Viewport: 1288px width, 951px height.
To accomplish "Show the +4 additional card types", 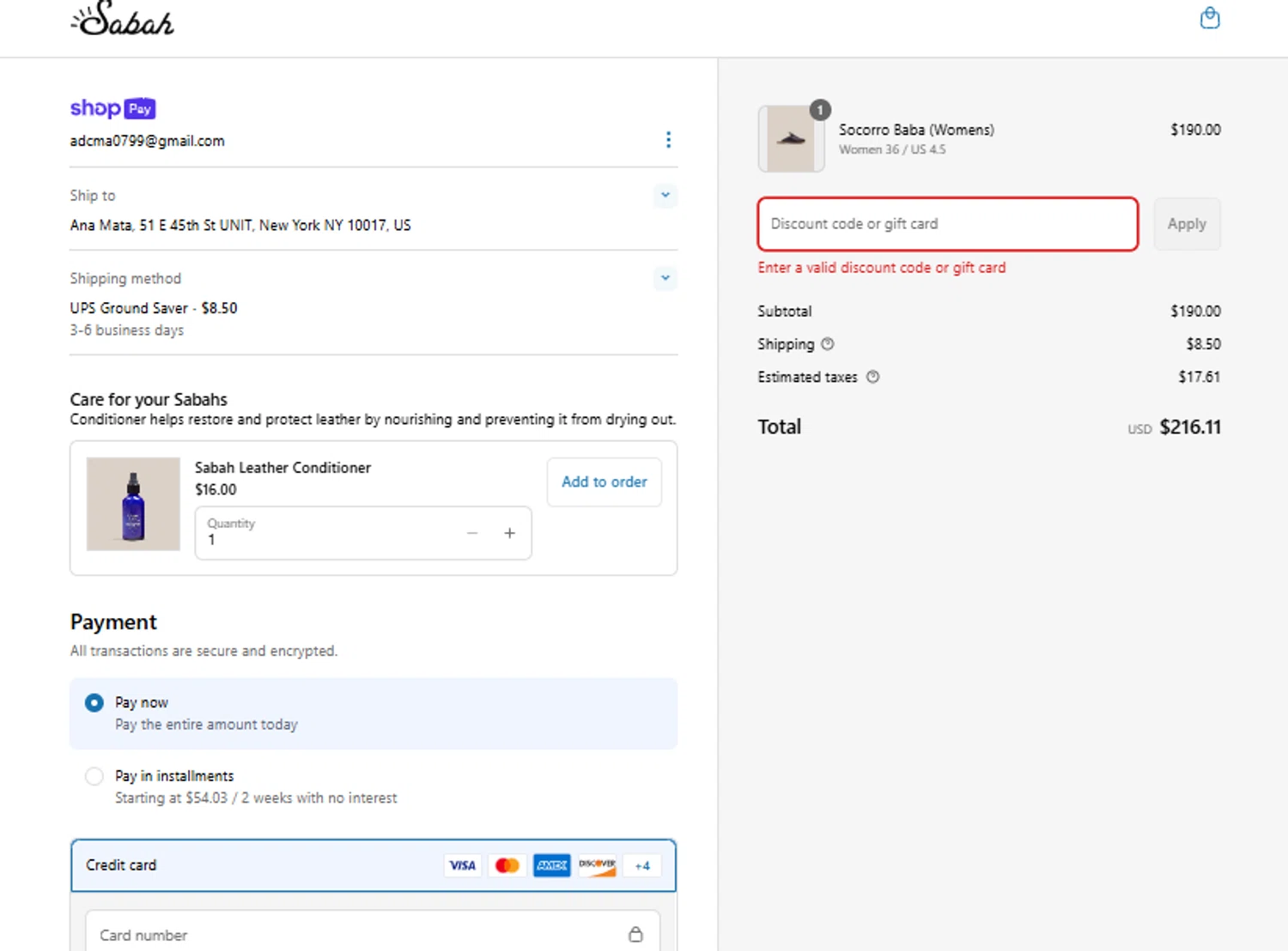I will click(642, 866).
